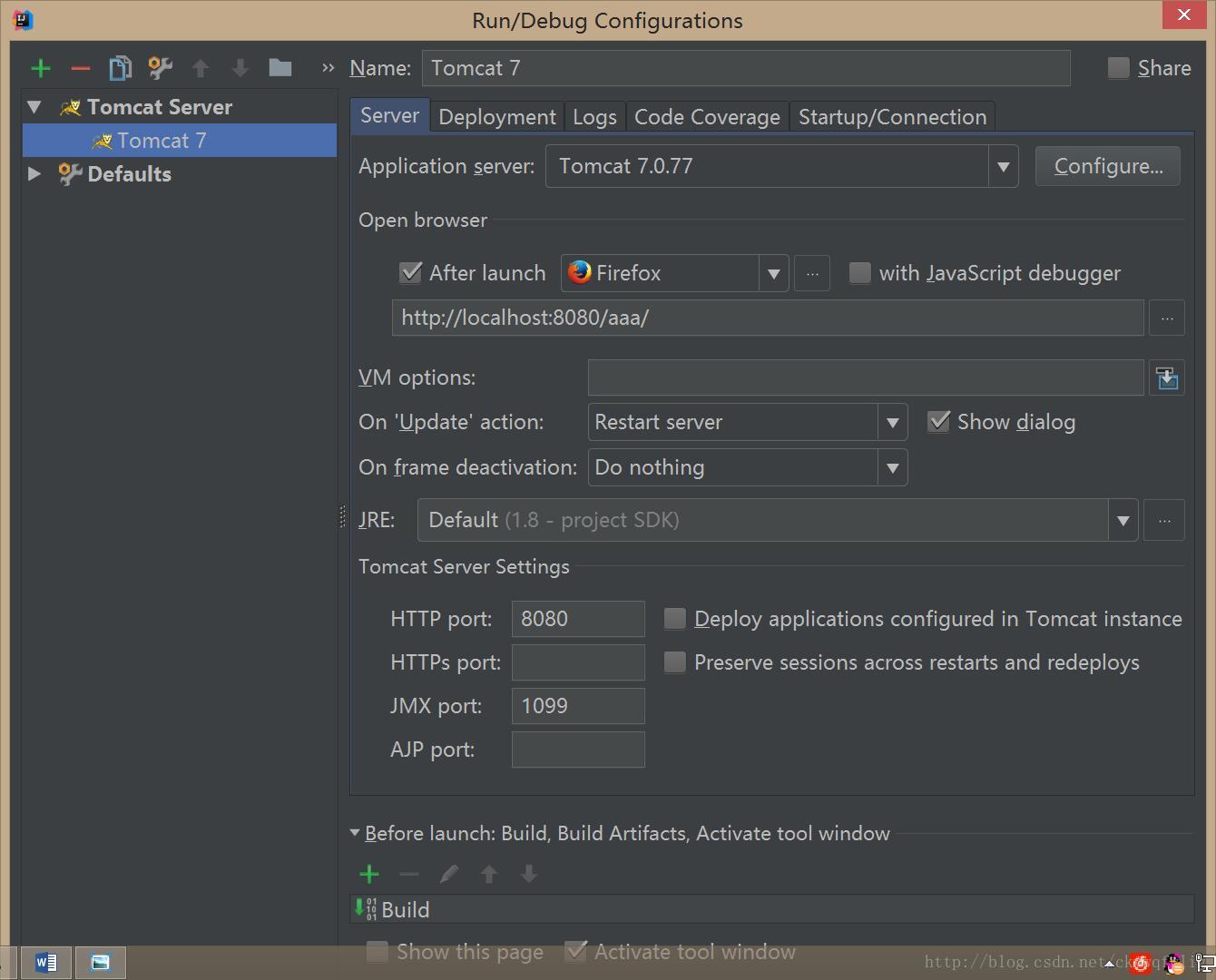Toggle Show dialog checkbox
The height and width of the screenshot is (980, 1216).
click(938, 421)
